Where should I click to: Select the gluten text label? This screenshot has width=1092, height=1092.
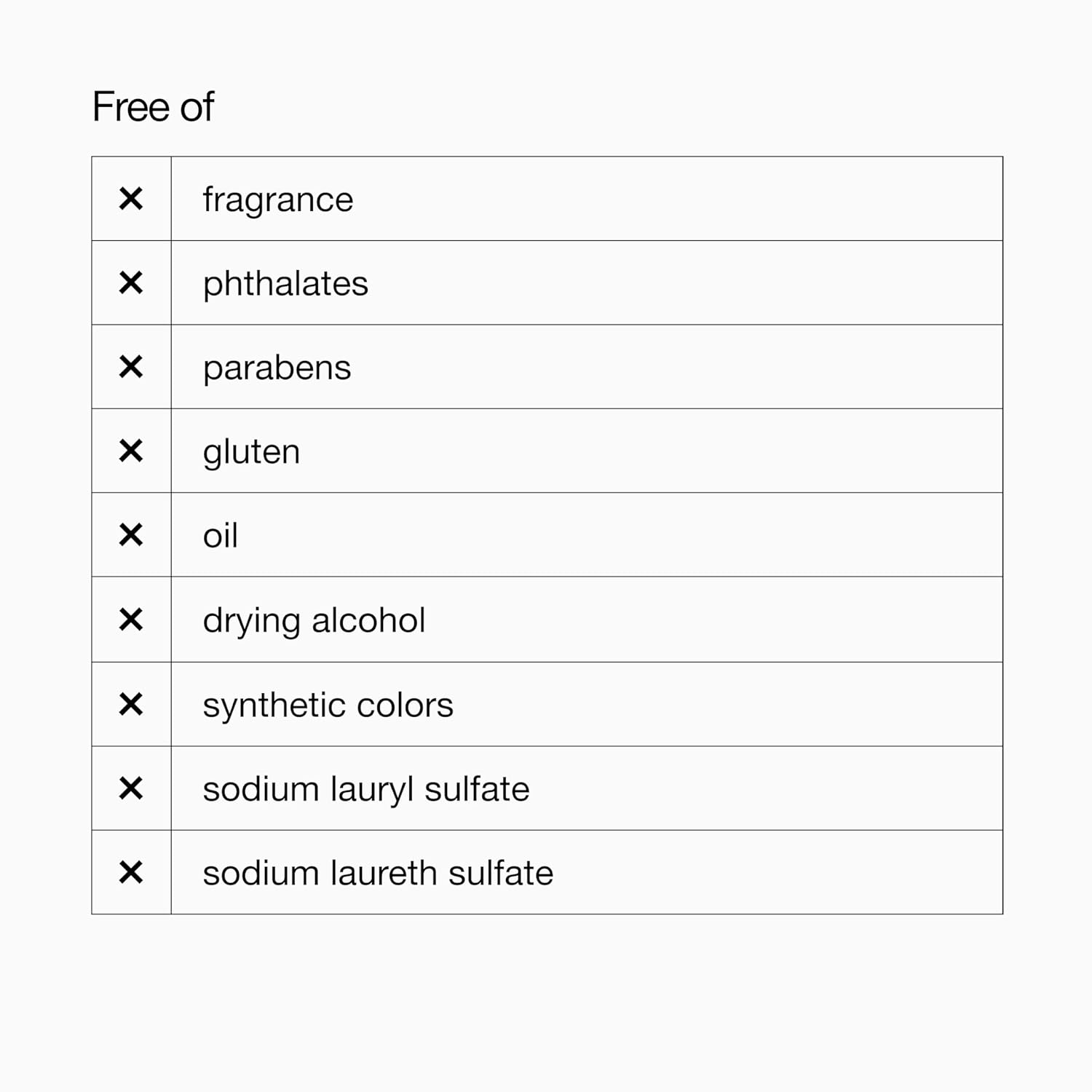[251, 453]
